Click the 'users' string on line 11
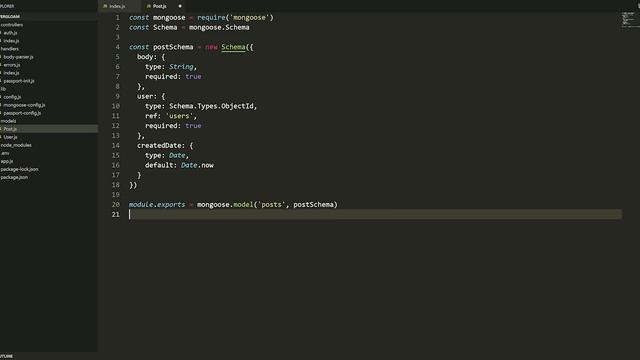 pyautogui.click(x=179, y=116)
